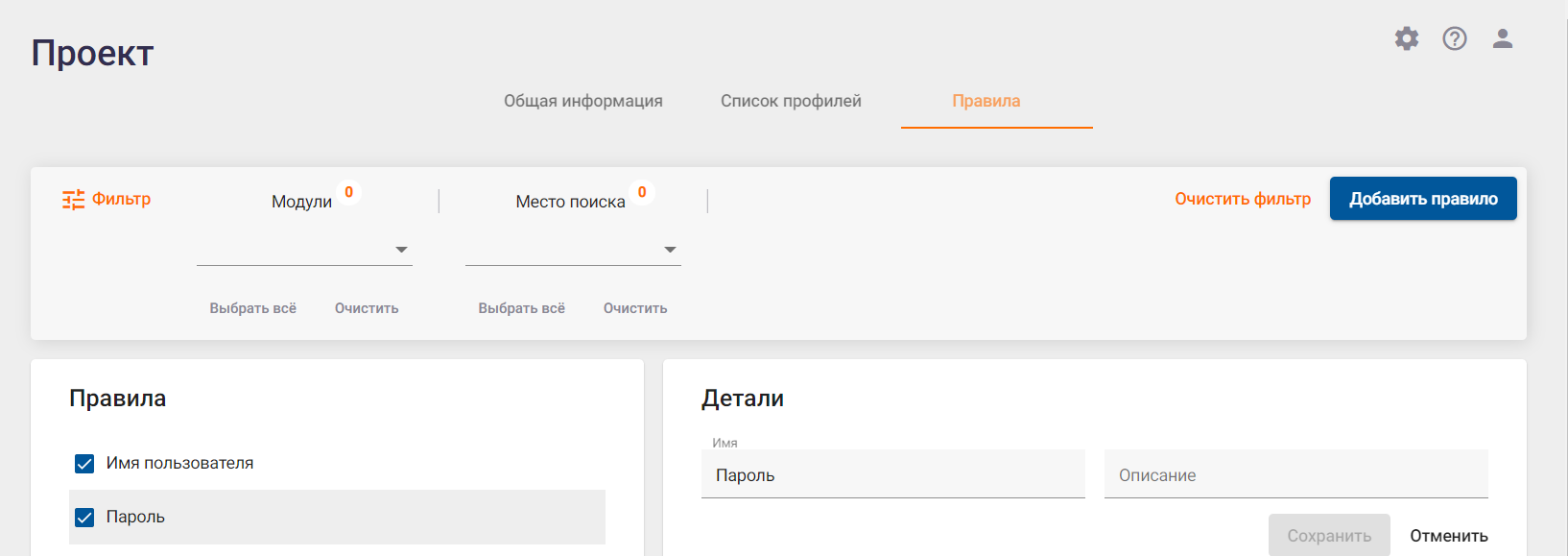
Task: Click the orange Фильтр sliders icon
Action: pyautogui.click(x=74, y=200)
